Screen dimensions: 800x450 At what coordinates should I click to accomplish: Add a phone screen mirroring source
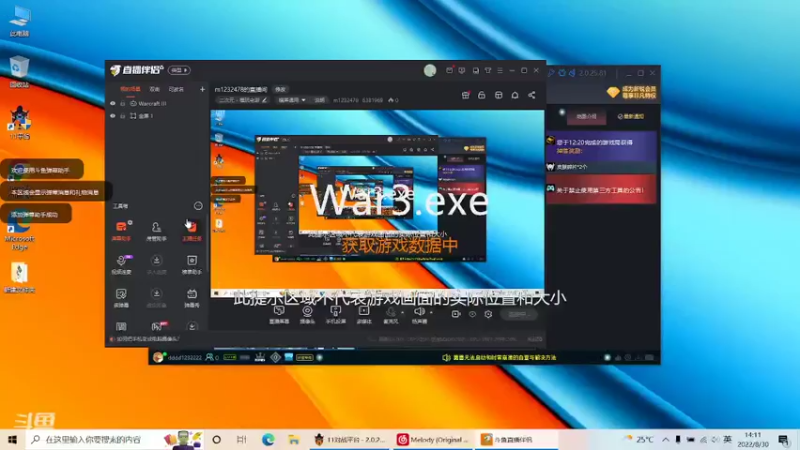point(336,315)
